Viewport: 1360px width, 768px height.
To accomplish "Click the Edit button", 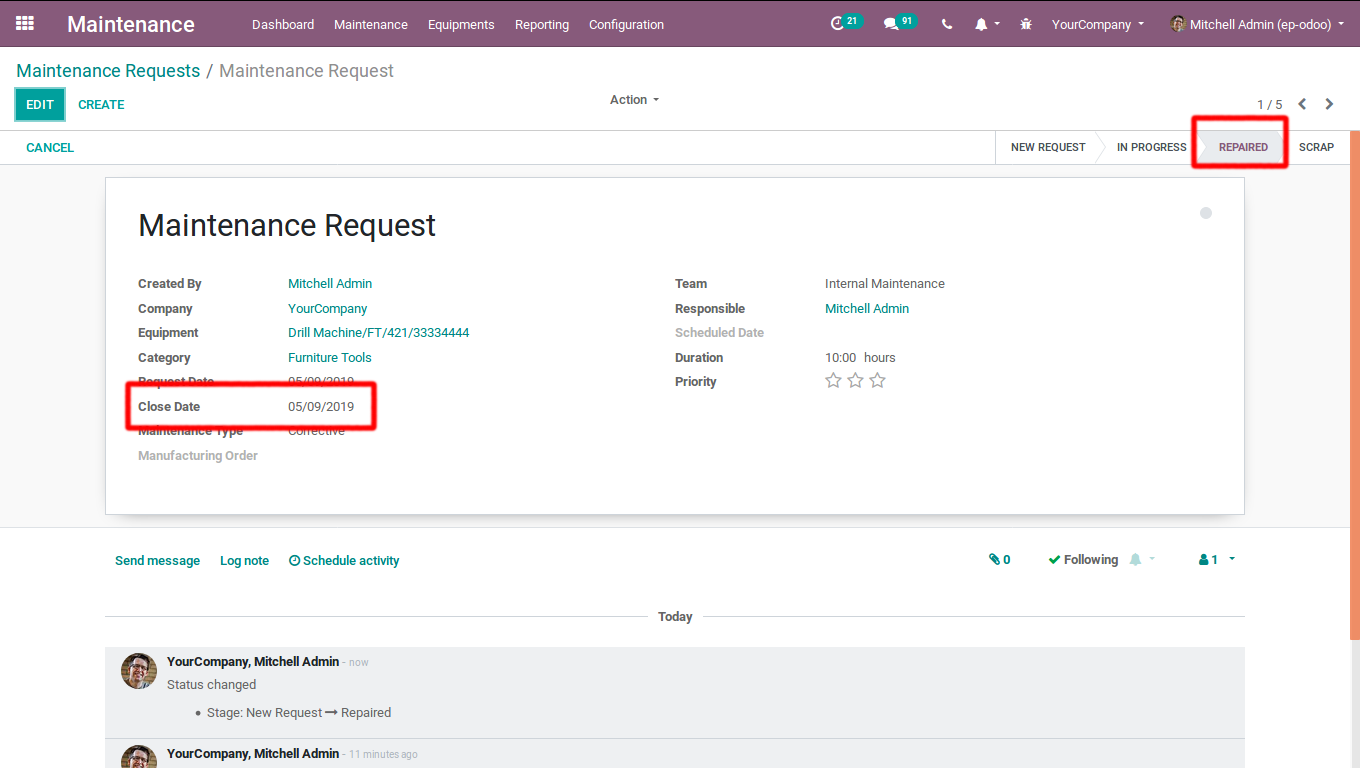I will (x=40, y=104).
